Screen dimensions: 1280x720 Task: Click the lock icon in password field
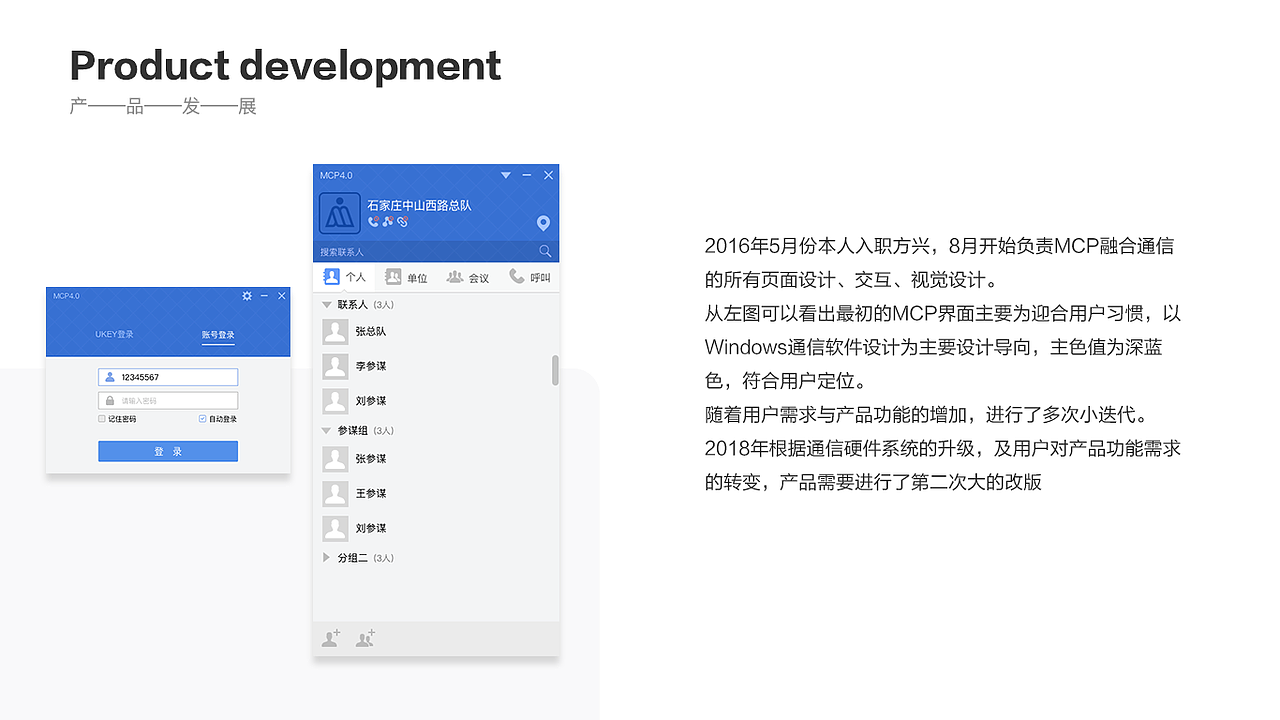click(110, 400)
